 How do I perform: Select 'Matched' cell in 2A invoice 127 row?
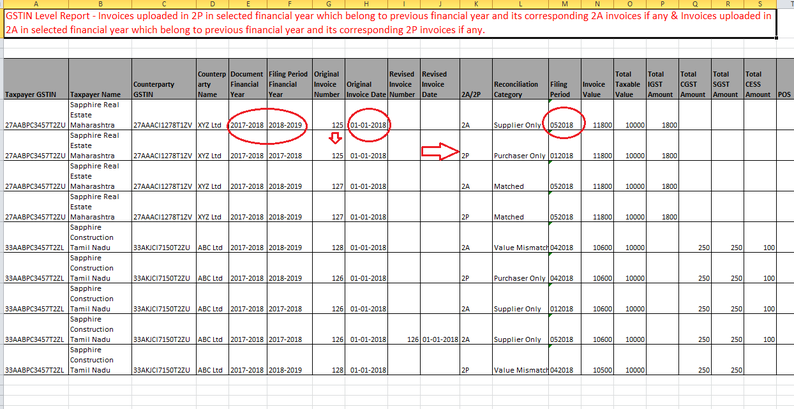[520, 176]
